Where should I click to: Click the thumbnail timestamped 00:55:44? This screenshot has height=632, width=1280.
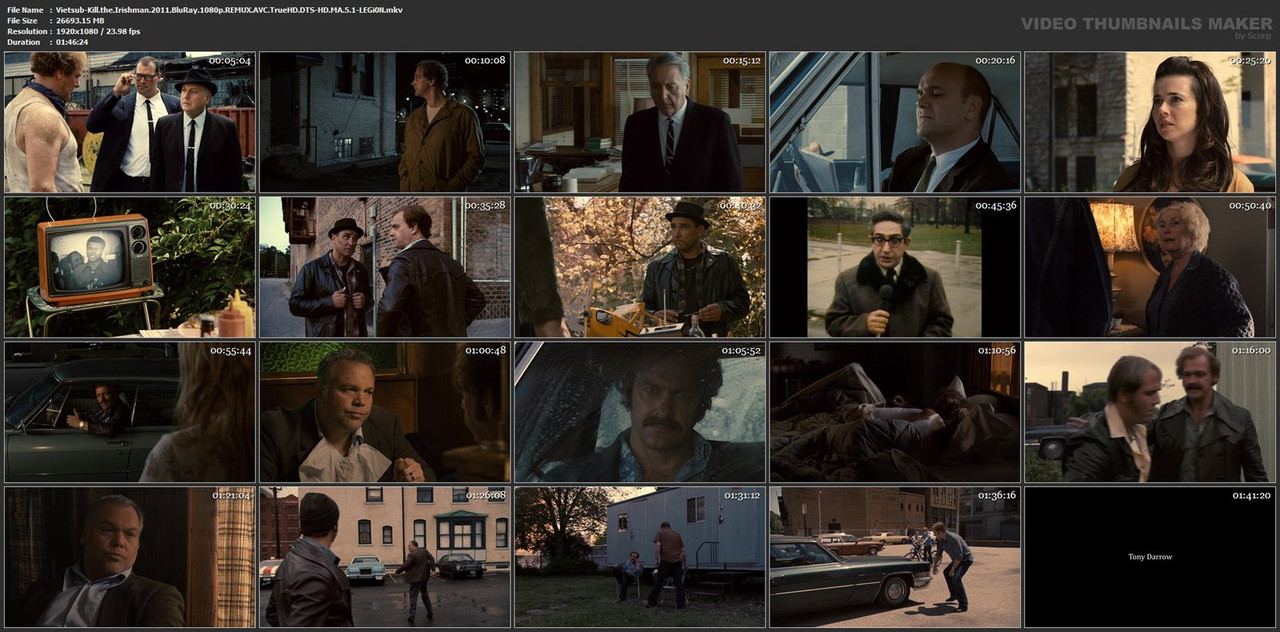click(130, 412)
